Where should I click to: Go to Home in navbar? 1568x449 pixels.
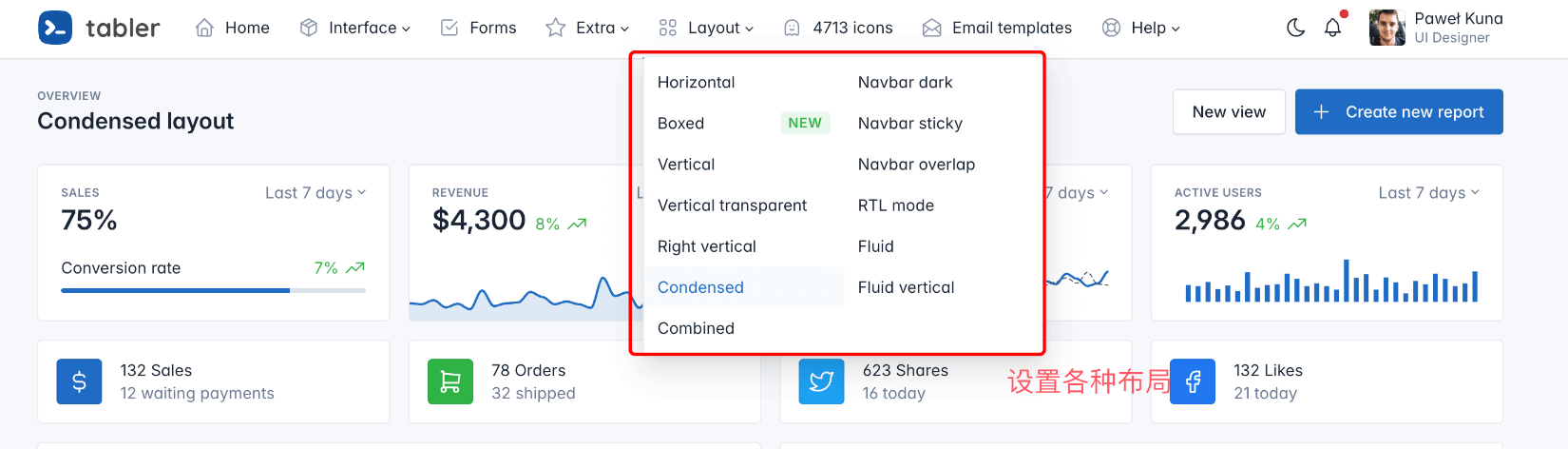click(x=233, y=28)
